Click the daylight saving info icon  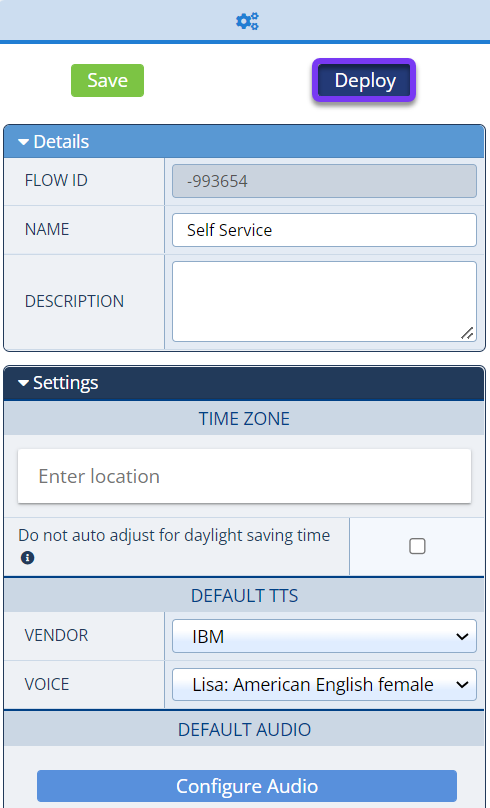click(x=28, y=558)
